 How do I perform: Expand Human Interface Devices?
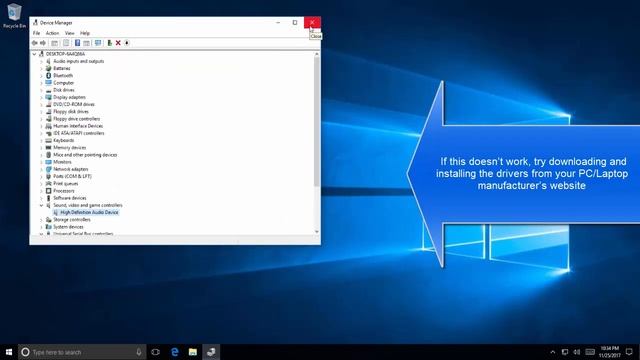click(41, 126)
